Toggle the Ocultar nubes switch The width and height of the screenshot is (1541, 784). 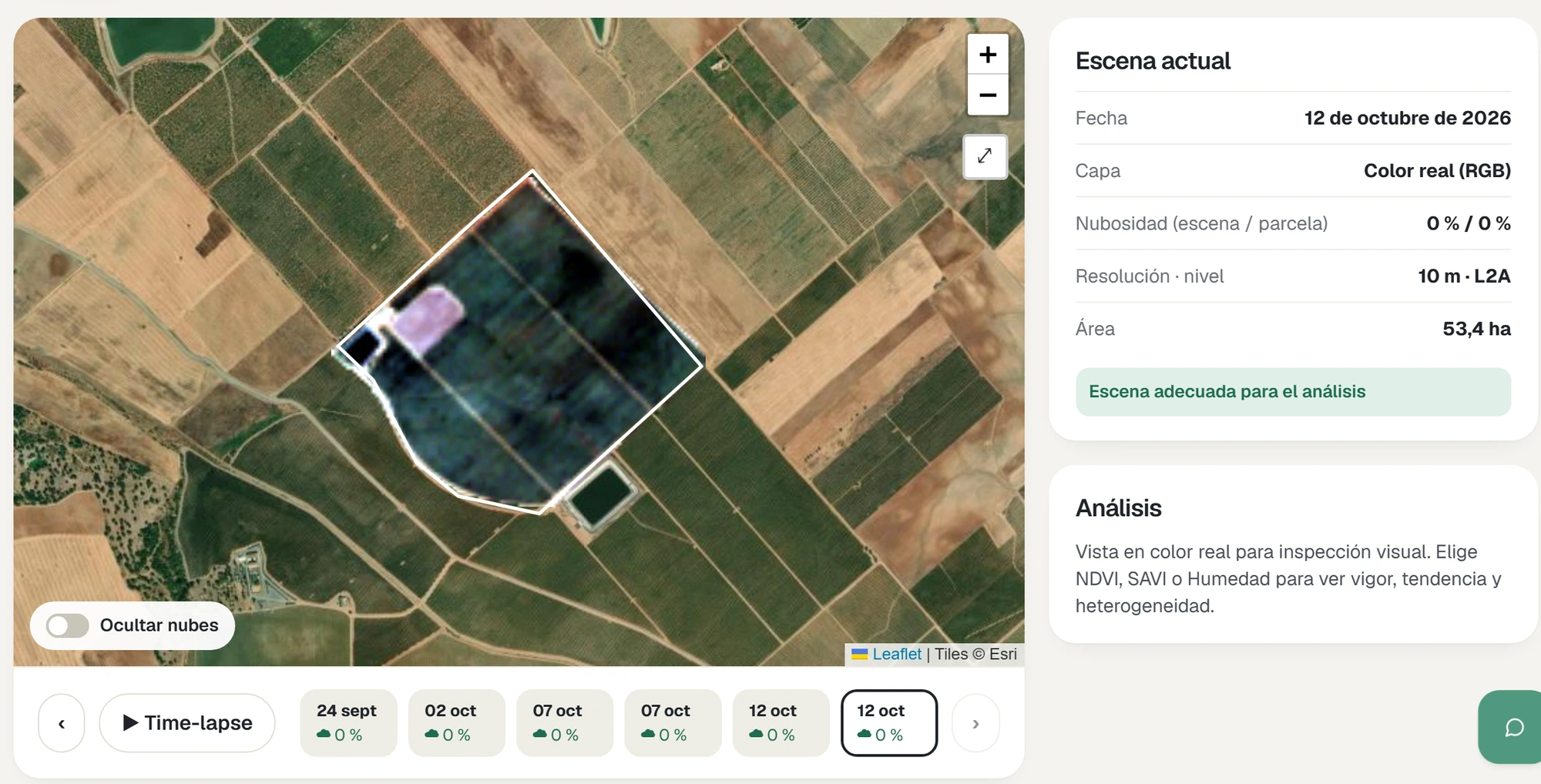click(68, 625)
